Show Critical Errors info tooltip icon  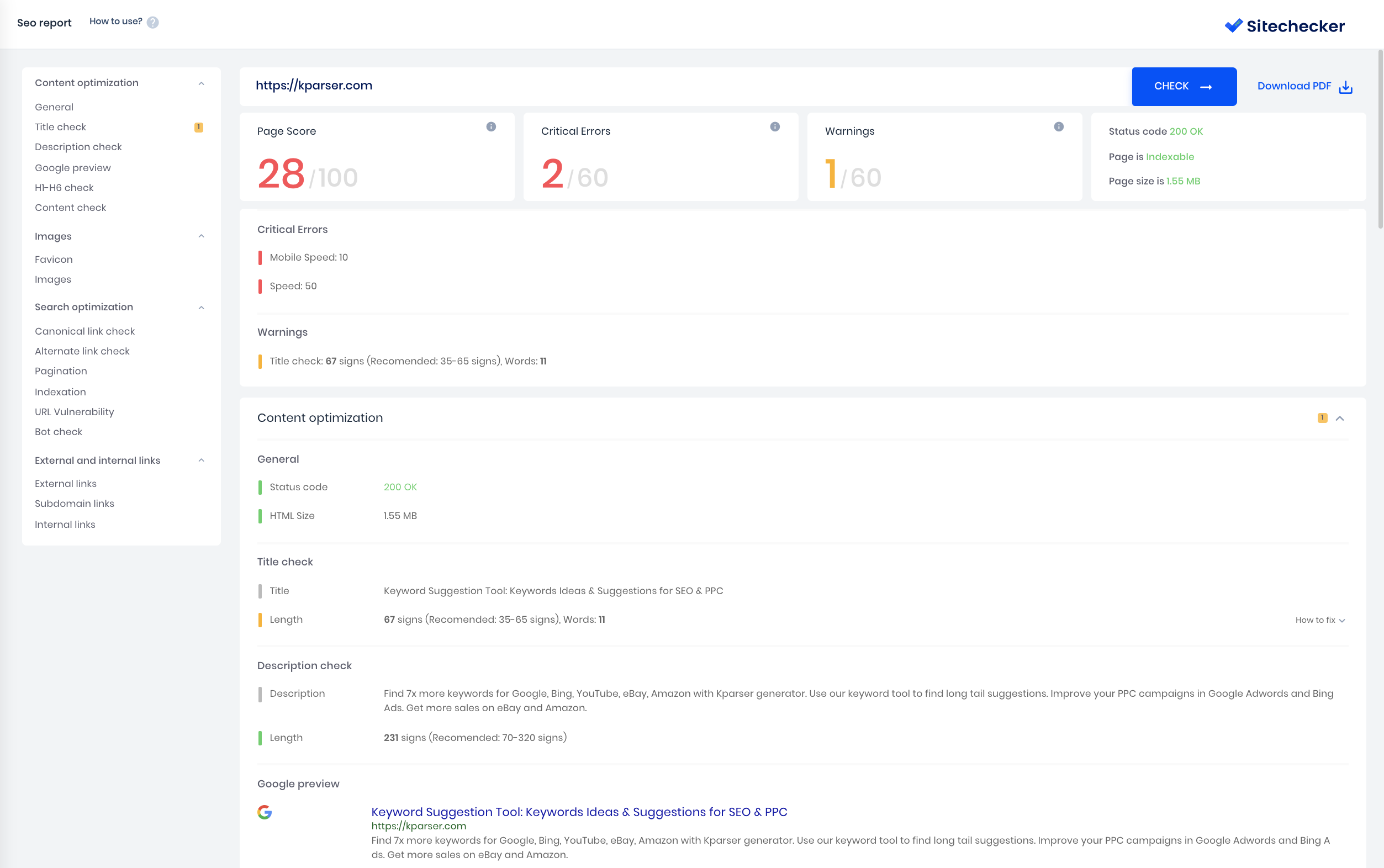[775, 127]
